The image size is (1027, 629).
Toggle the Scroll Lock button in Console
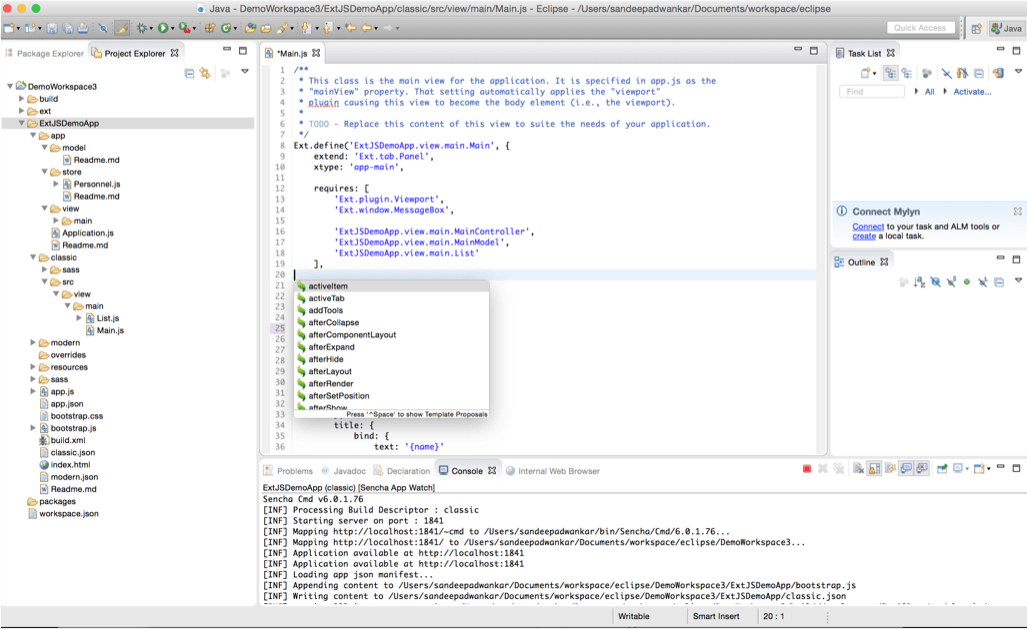[874, 468]
